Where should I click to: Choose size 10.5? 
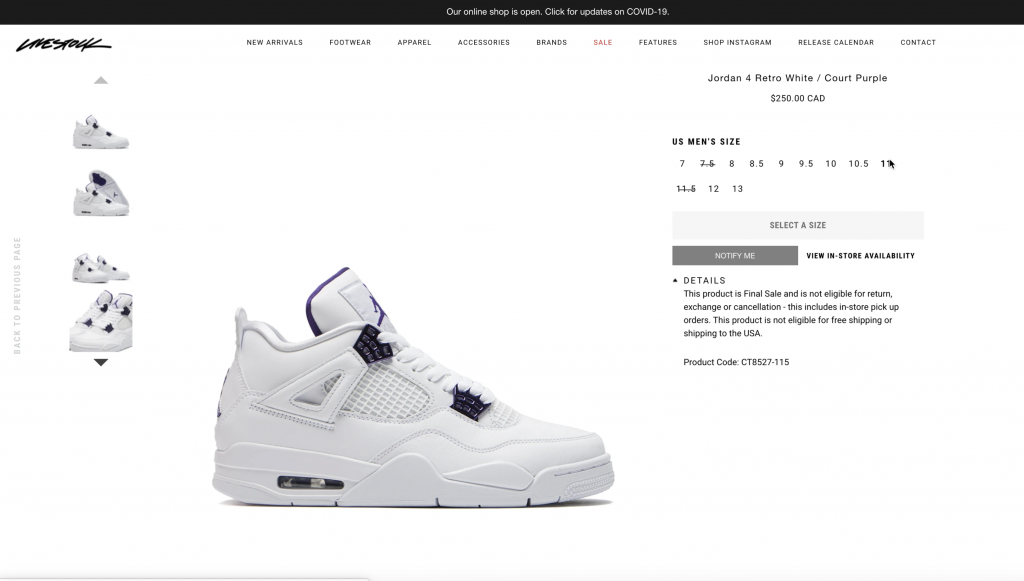[x=858, y=164]
